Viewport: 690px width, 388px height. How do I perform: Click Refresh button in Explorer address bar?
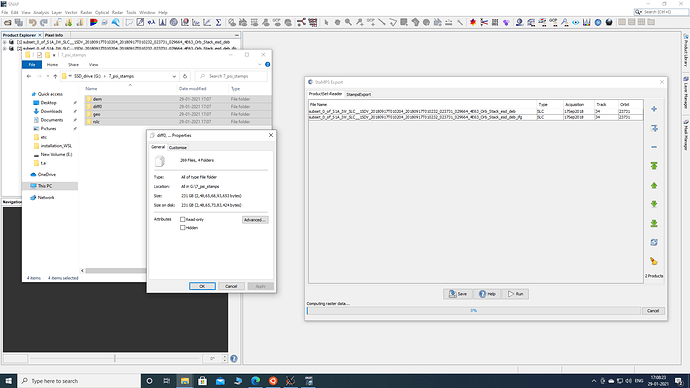coord(185,76)
